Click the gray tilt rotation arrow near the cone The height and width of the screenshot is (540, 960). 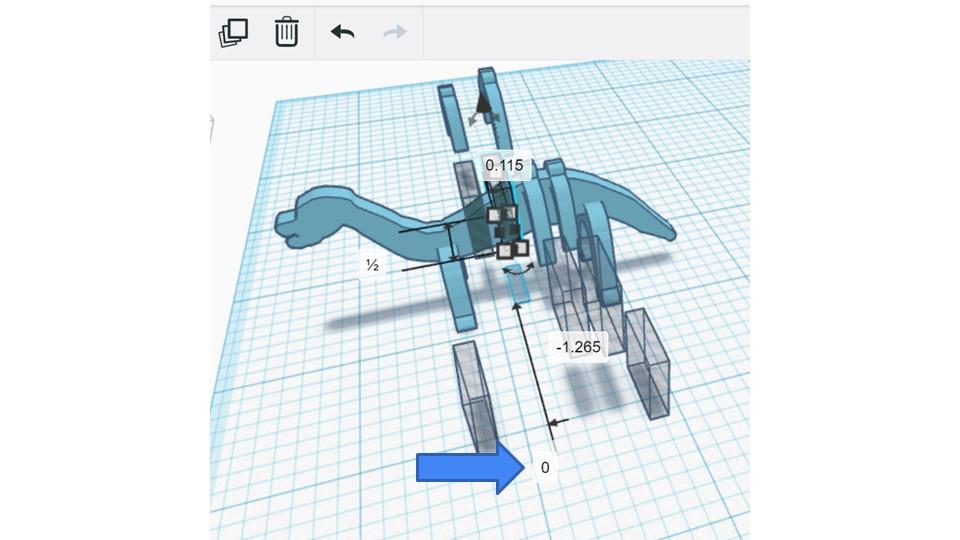[472, 119]
